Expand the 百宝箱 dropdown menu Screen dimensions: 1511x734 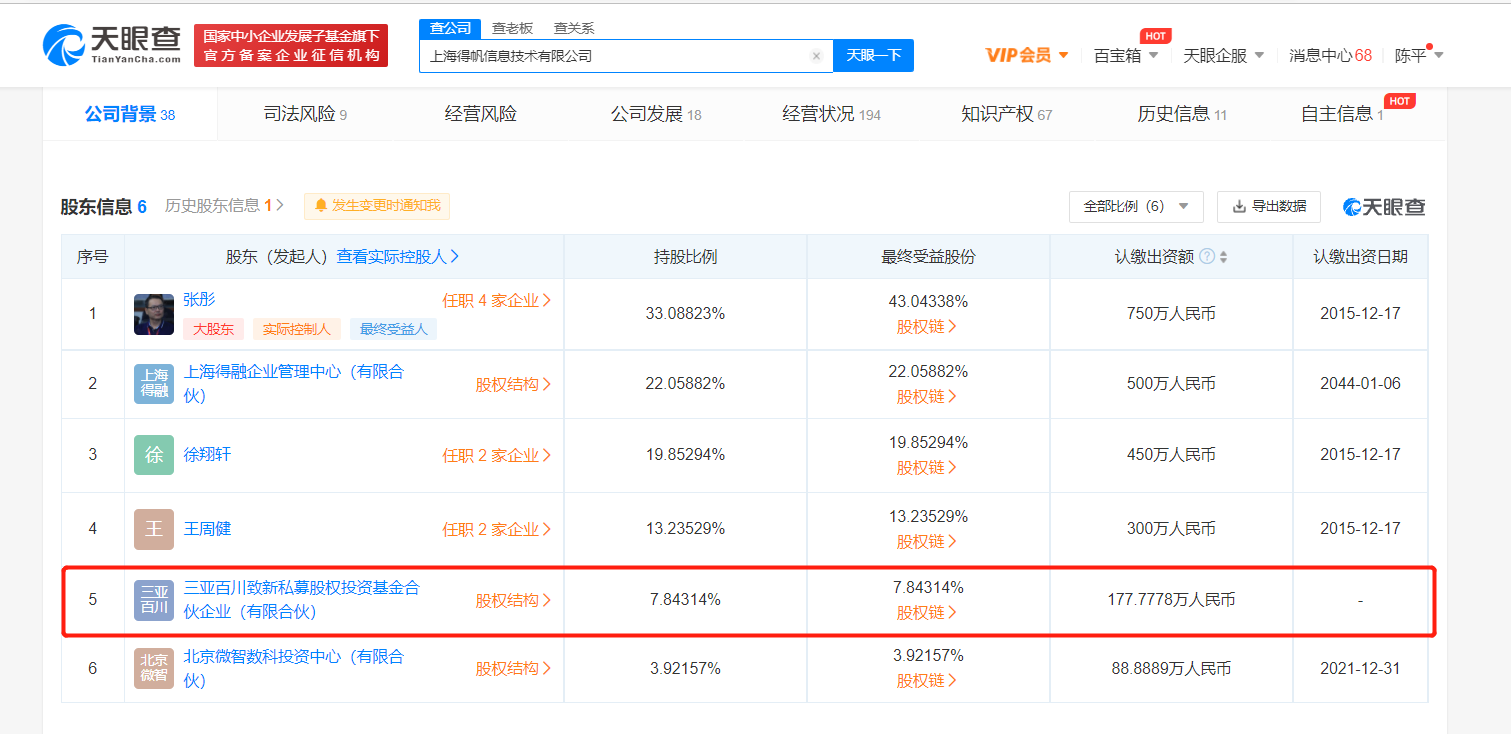click(1126, 55)
